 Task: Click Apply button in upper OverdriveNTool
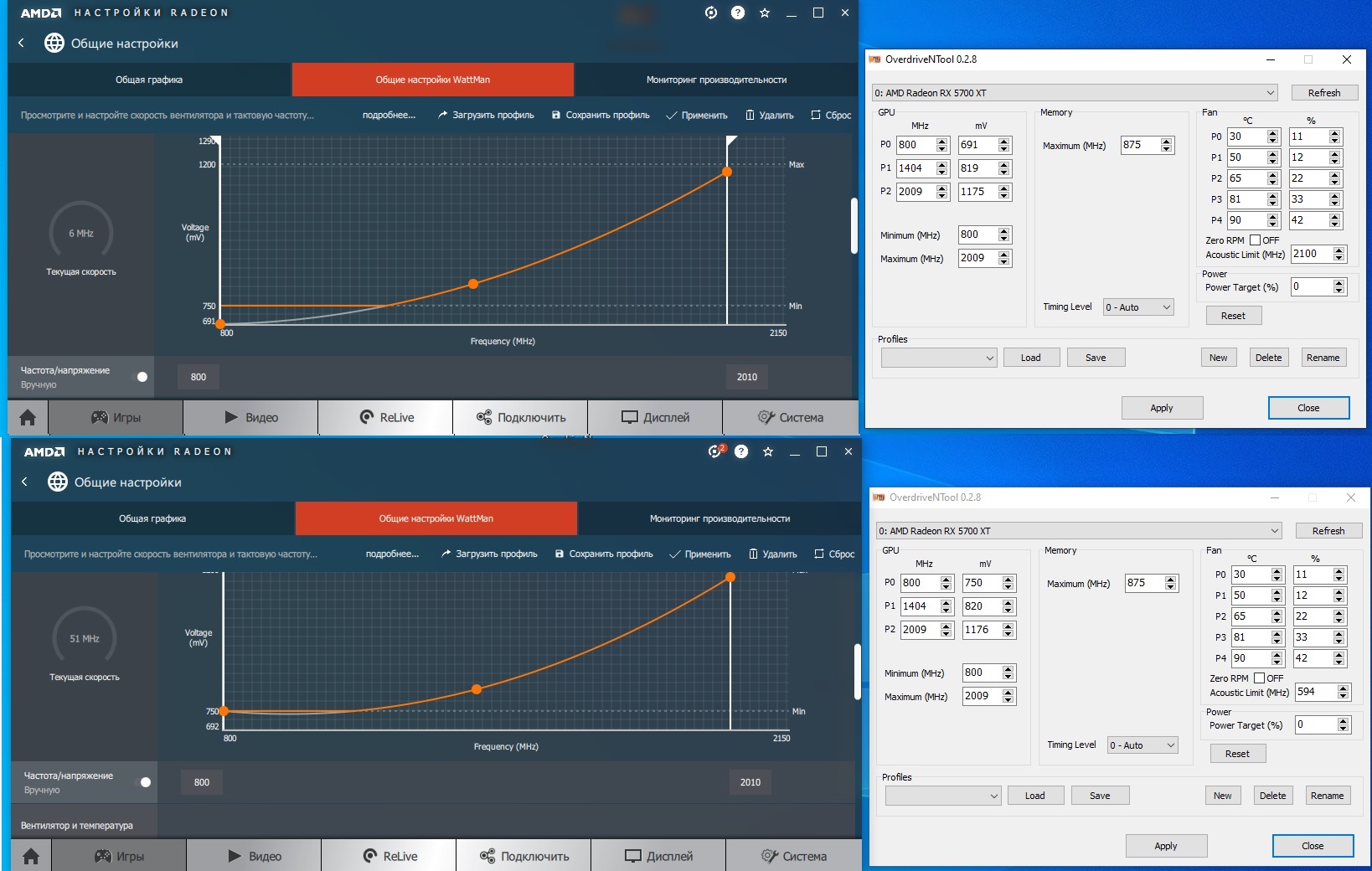(1162, 408)
